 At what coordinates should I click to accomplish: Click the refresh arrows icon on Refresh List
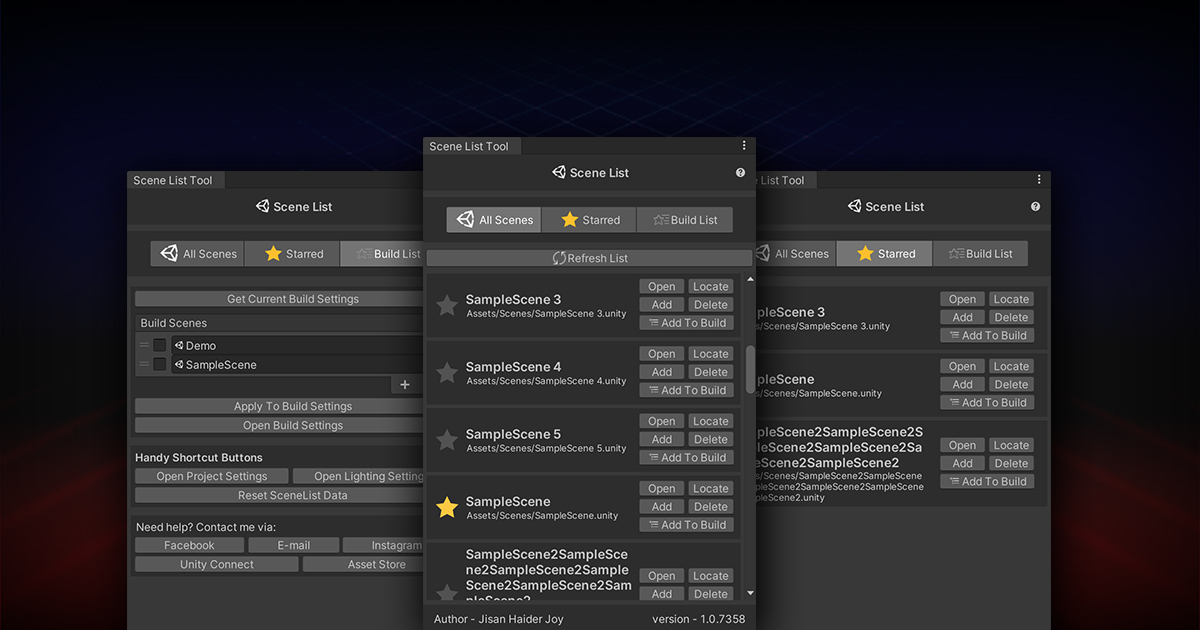[559, 258]
